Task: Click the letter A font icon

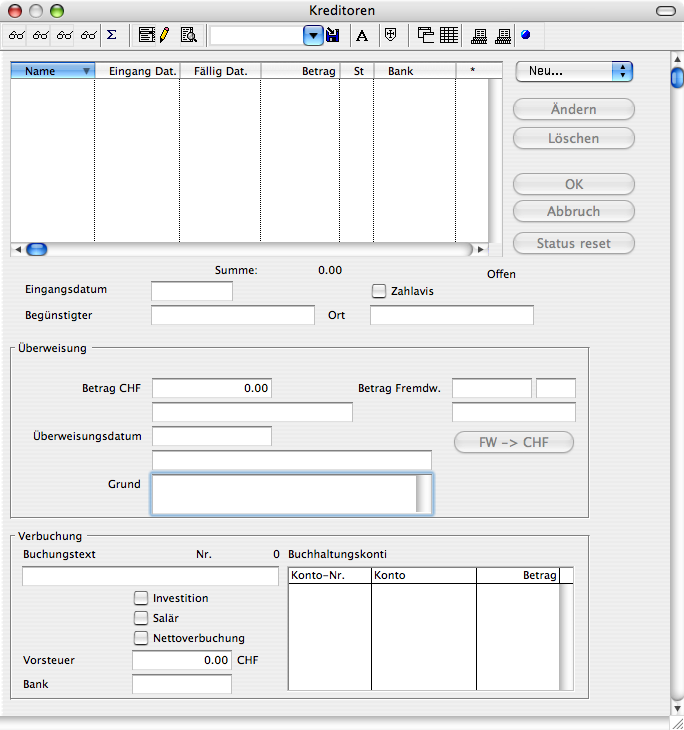Action: tap(362, 35)
